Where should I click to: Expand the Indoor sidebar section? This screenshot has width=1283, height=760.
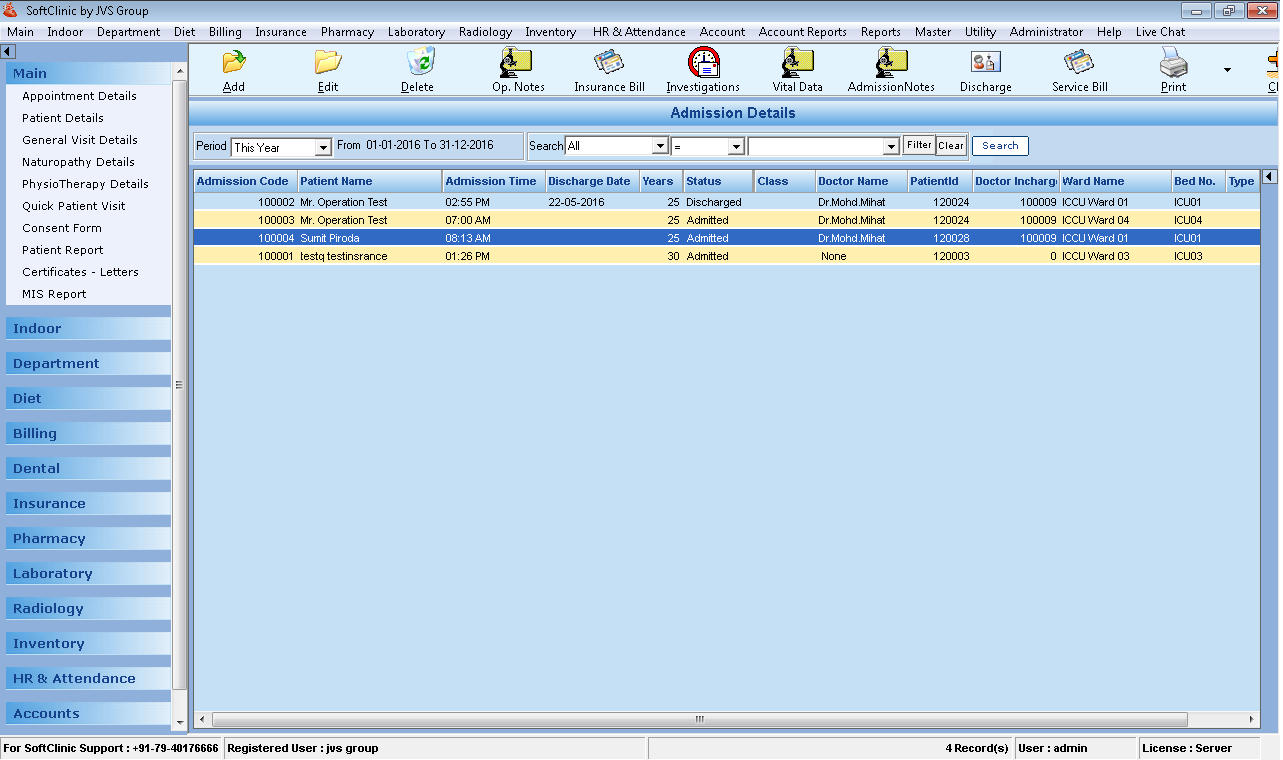pyautogui.click(x=88, y=328)
